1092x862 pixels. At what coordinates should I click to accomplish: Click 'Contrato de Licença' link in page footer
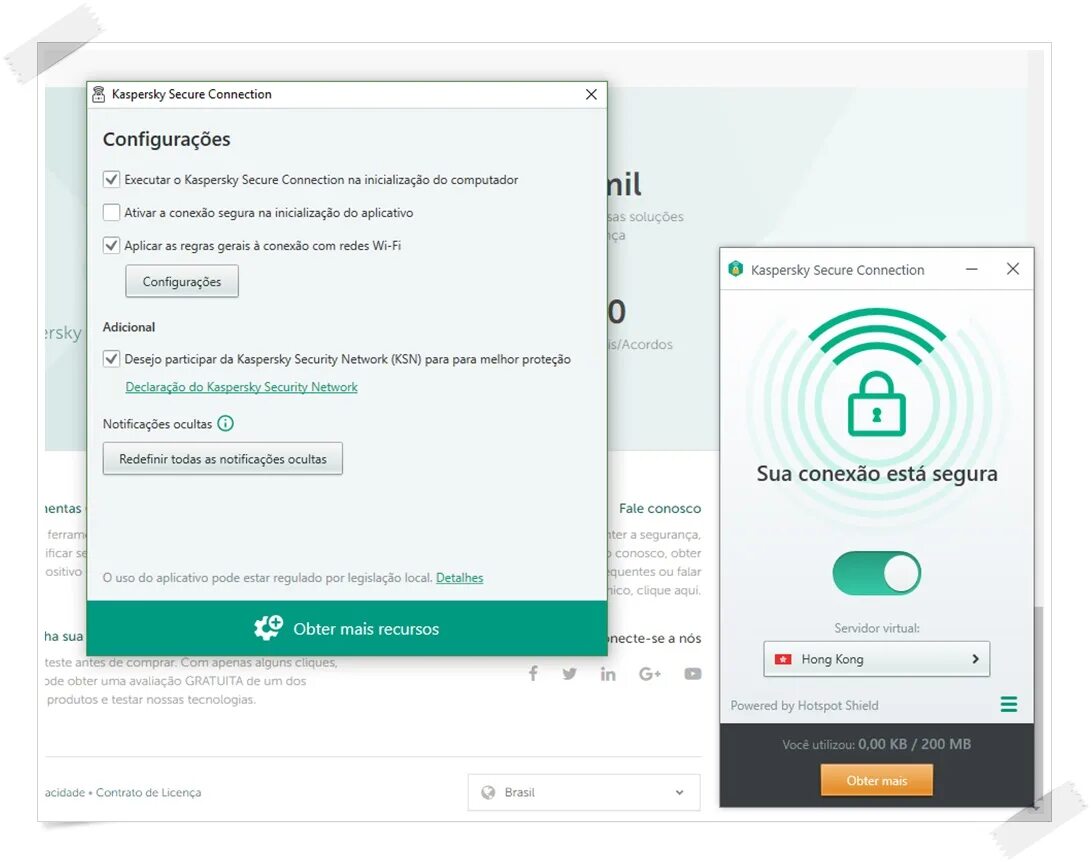tap(148, 792)
